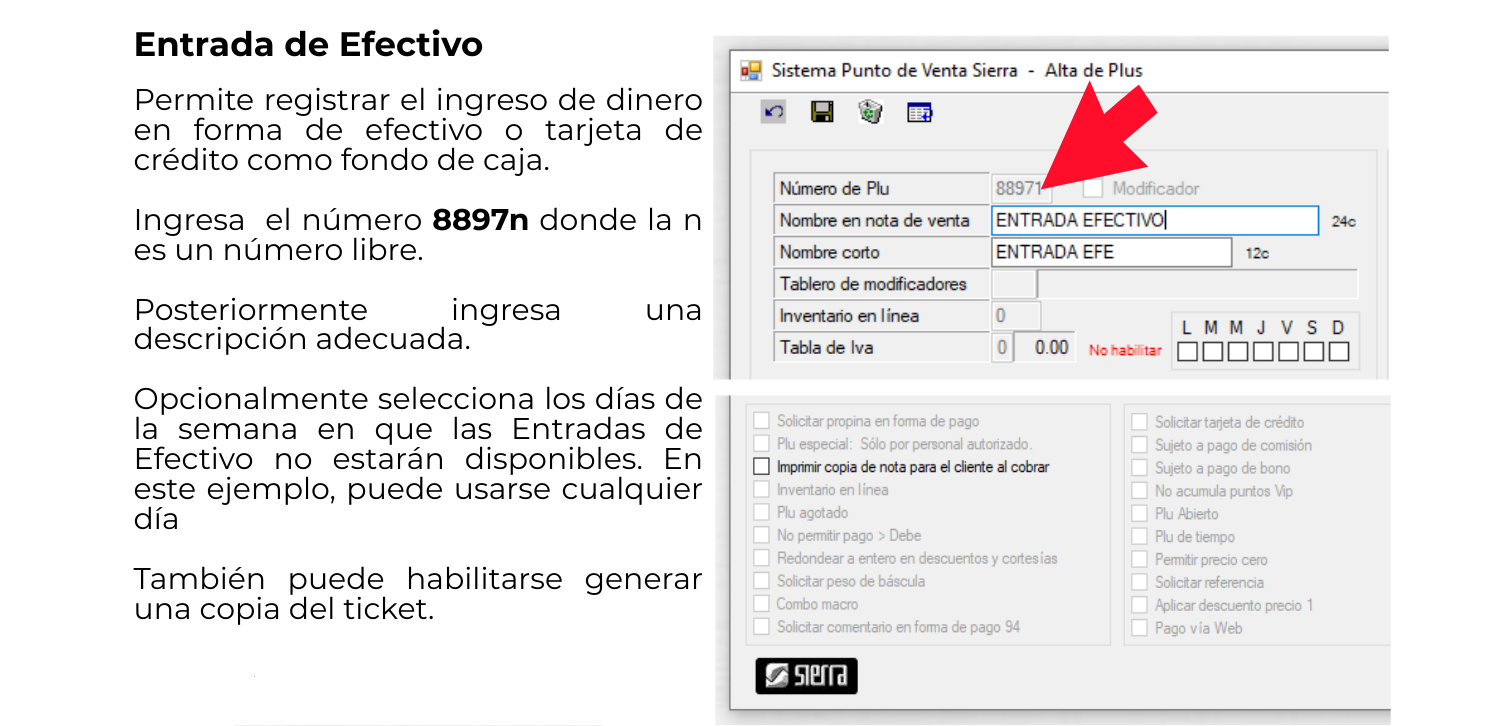This screenshot has width=1506, height=726.
Task: Tick the D (domingo) day checkbox
Action: point(1339,351)
